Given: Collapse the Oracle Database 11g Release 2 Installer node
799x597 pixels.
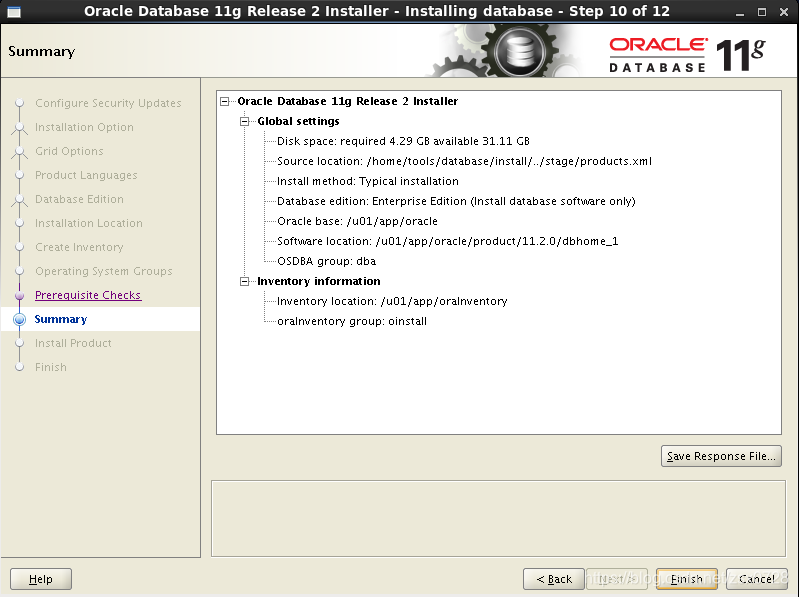Looking at the screenshot, I should [x=225, y=101].
